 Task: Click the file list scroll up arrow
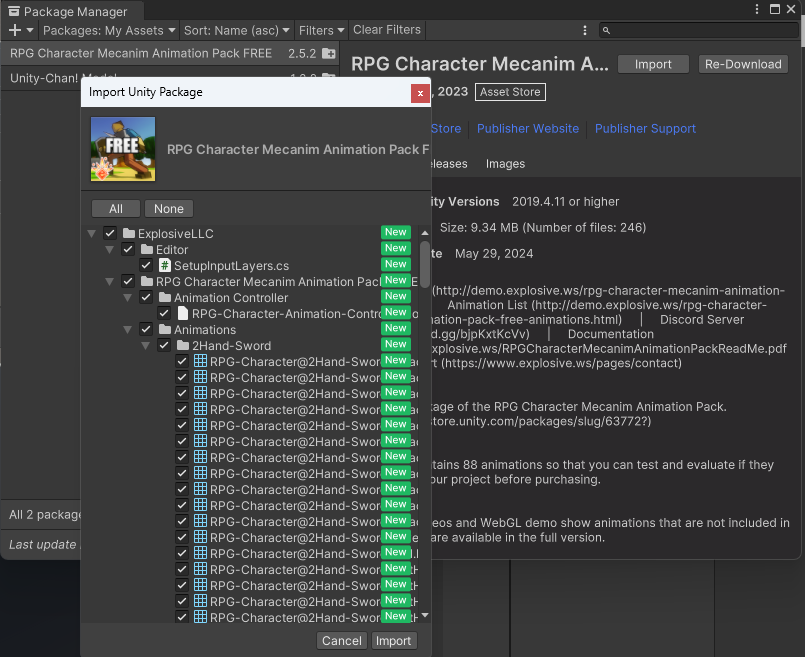pyautogui.click(x=425, y=233)
